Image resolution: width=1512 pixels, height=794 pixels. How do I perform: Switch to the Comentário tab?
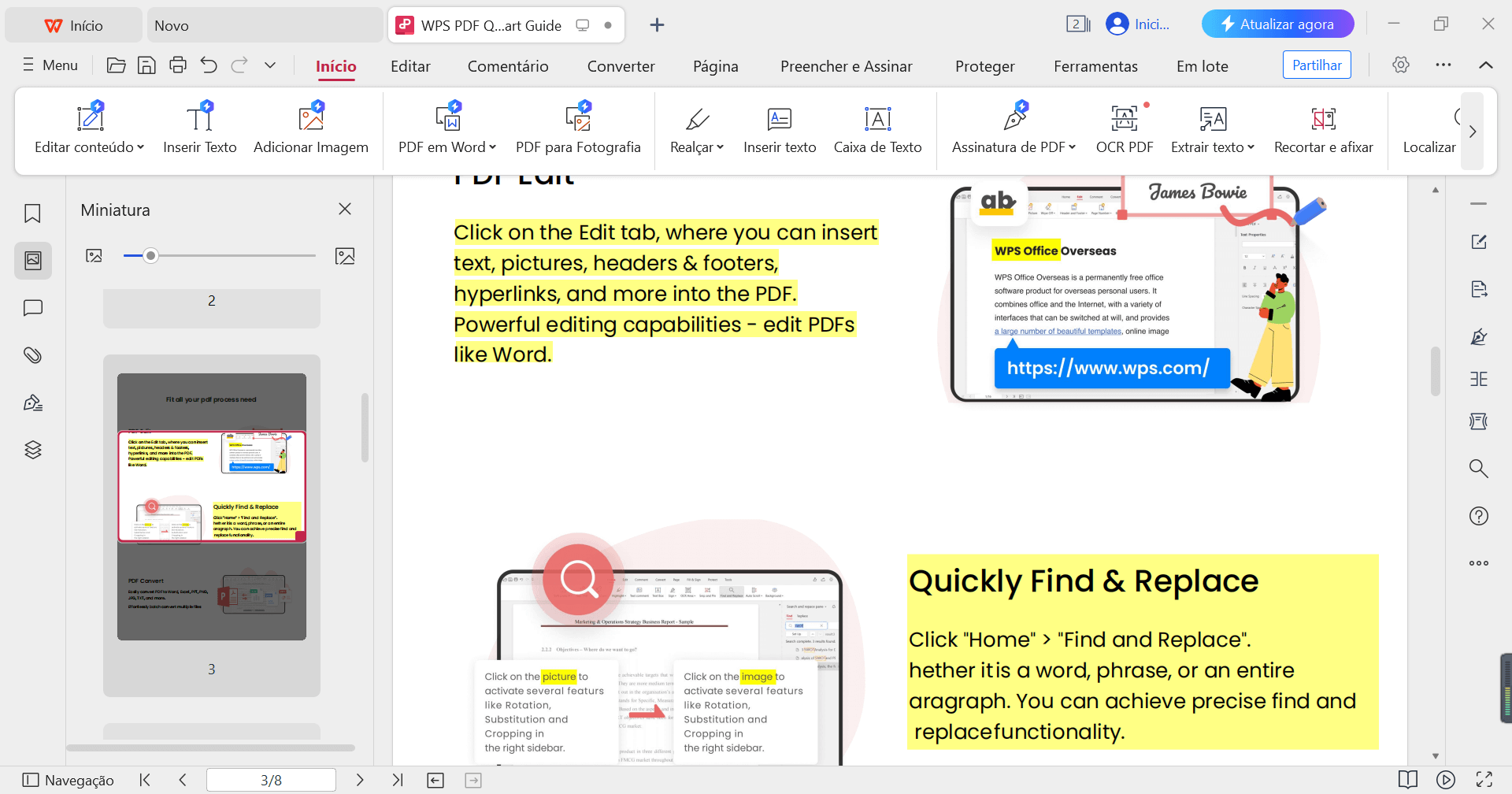[508, 66]
